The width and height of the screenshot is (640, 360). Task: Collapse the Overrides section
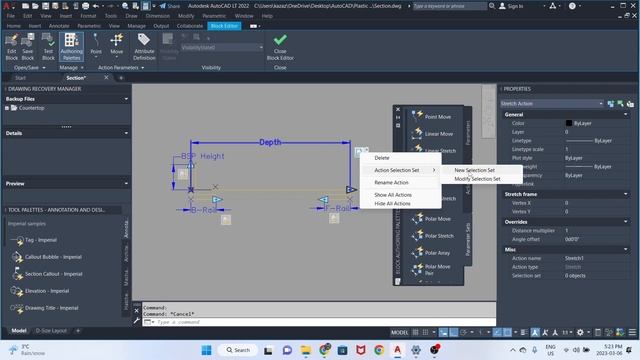pos(625,222)
